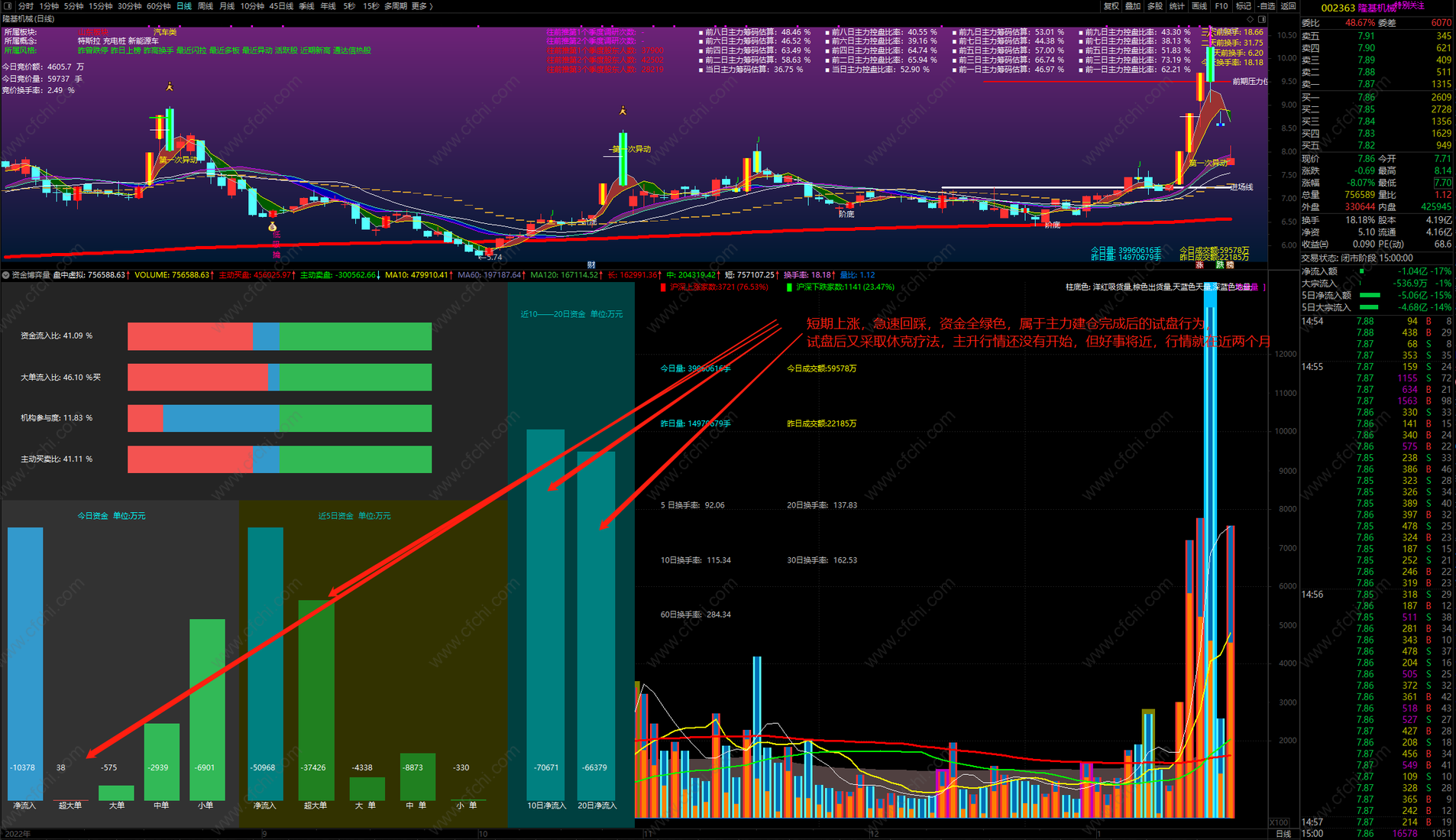1456x840 pixels.
Task: Click the 10日净流入 bar -70671
Action: pyautogui.click(x=545, y=615)
